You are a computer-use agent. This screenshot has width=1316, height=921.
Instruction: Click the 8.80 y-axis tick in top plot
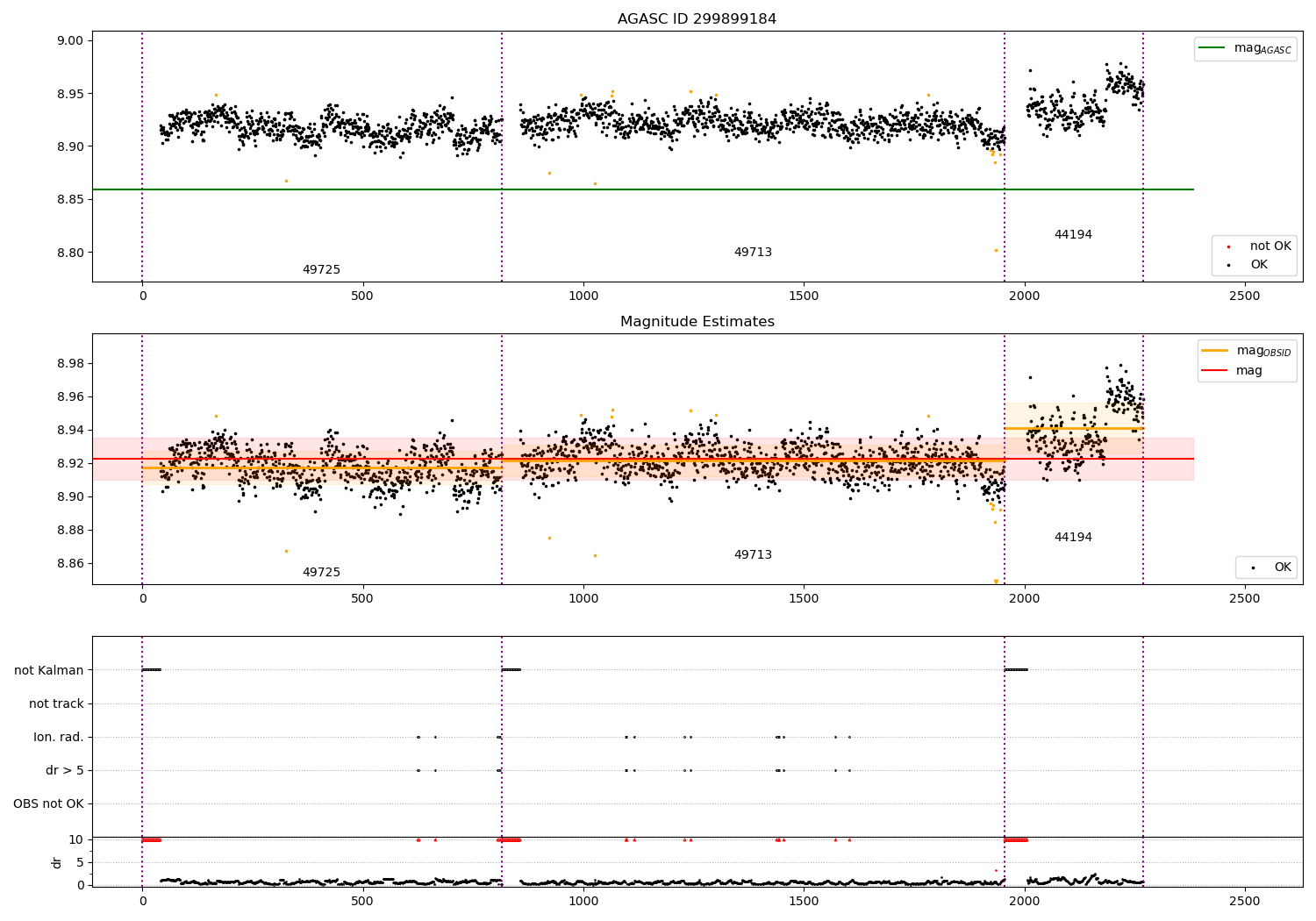pos(71,253)
